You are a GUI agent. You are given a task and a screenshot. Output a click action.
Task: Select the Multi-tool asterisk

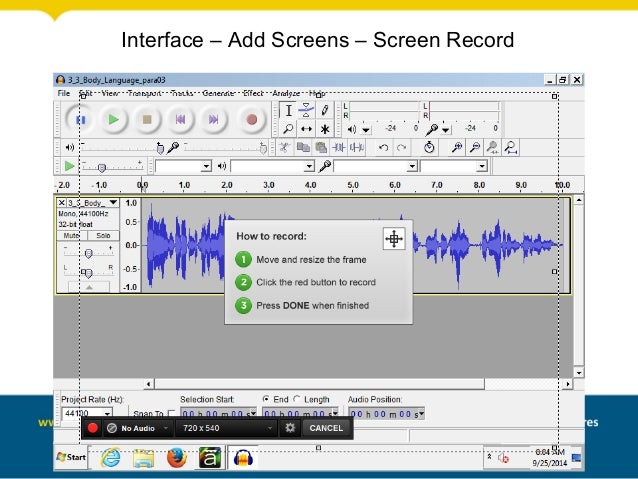pyautogui.click(x=324, y=129)
